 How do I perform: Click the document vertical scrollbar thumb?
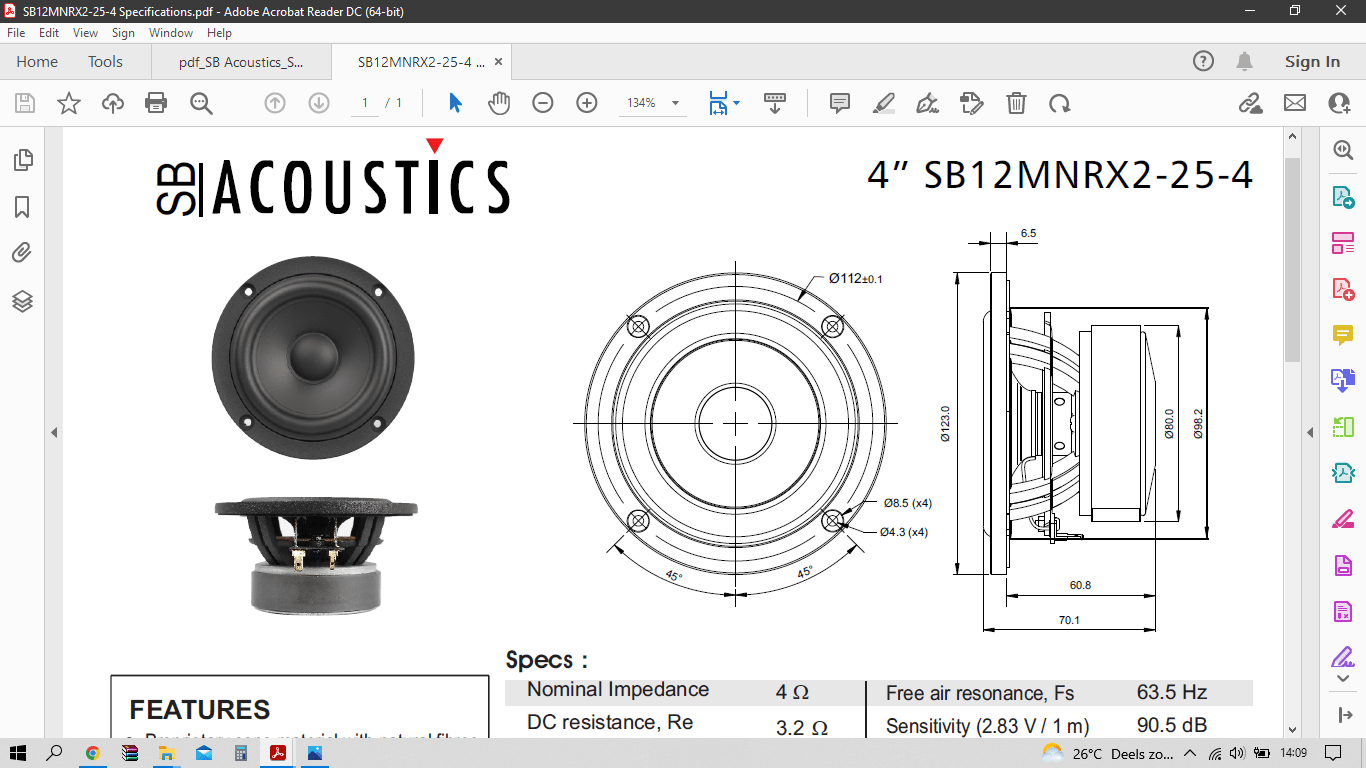point(1292,259)
